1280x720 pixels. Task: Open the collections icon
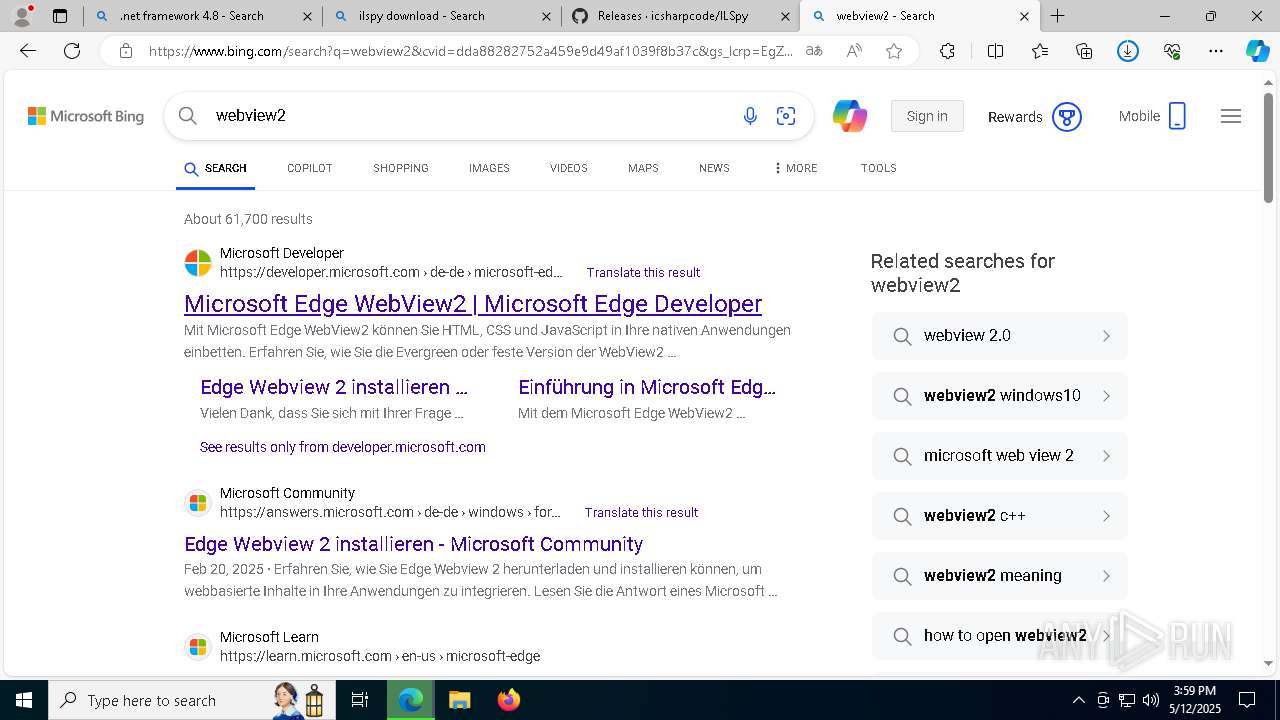(x=1084, y=51)
